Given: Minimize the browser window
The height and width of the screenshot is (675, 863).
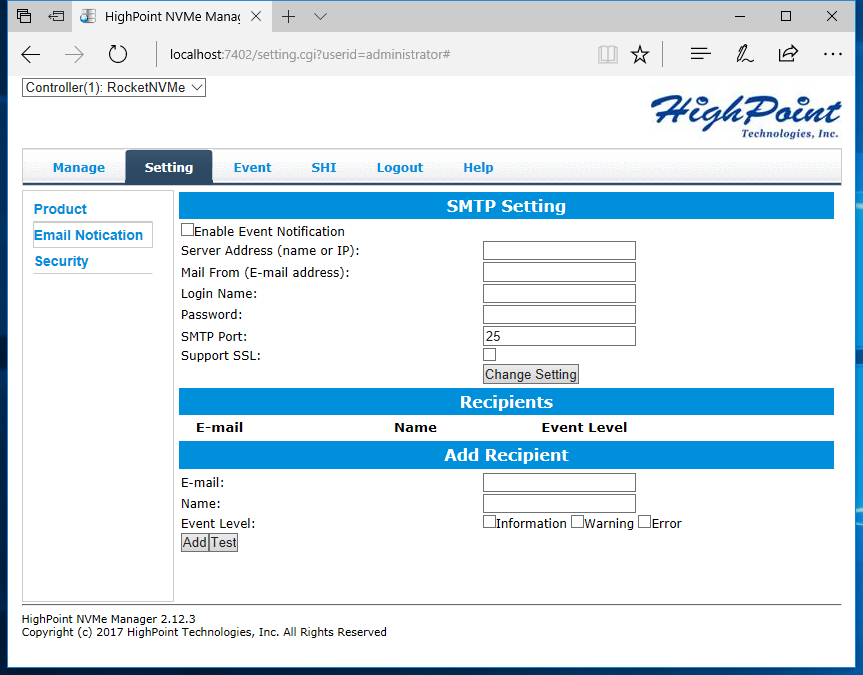Looking at the screenshot, I should click(x=740, y=17).
